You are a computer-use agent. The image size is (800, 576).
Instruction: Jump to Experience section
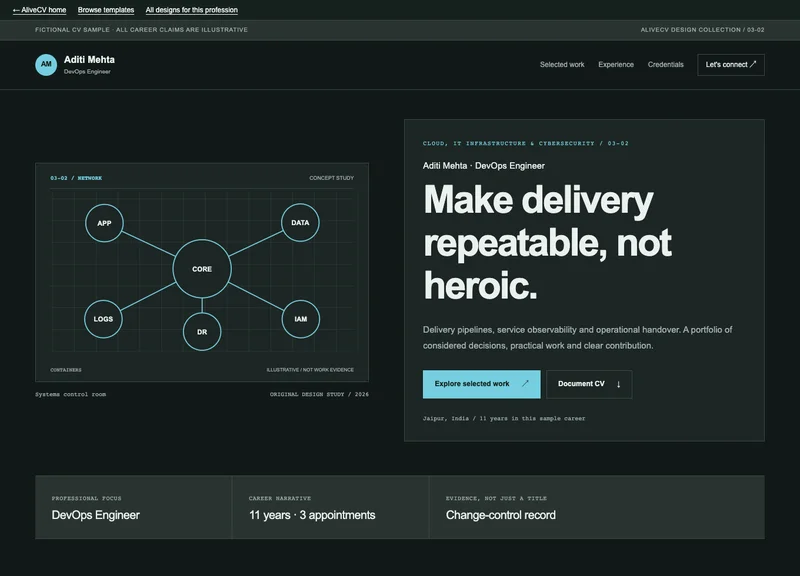616,64
